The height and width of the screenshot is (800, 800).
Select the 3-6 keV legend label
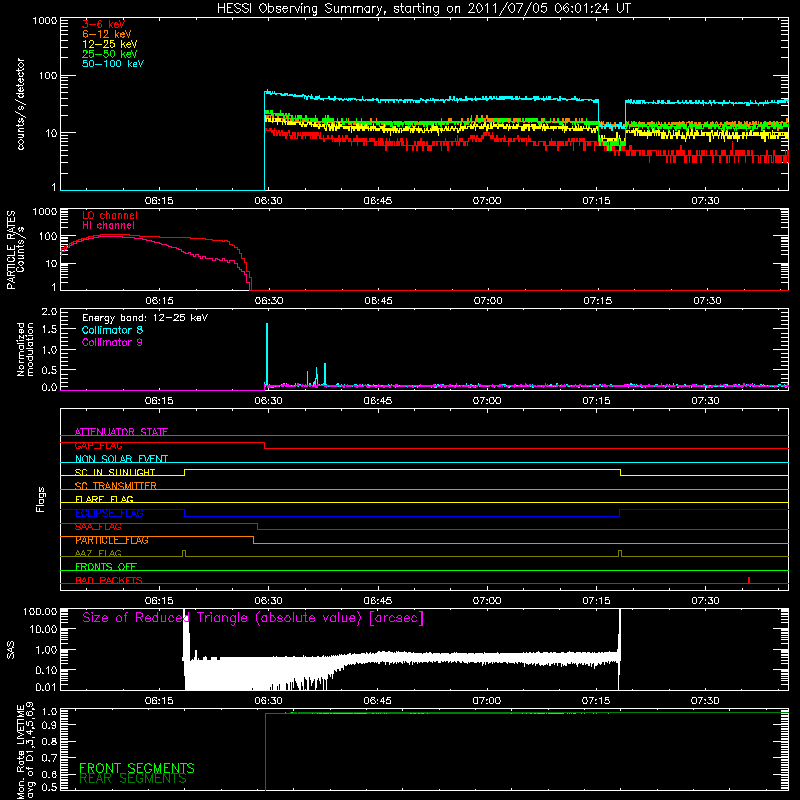coord(103,24)
